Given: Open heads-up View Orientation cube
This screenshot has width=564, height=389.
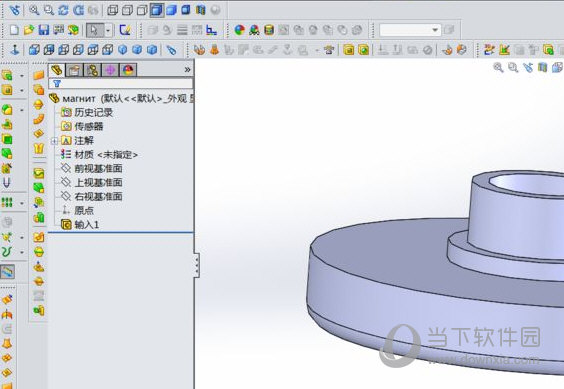Looking at the screenshot, I should [557, 67].
